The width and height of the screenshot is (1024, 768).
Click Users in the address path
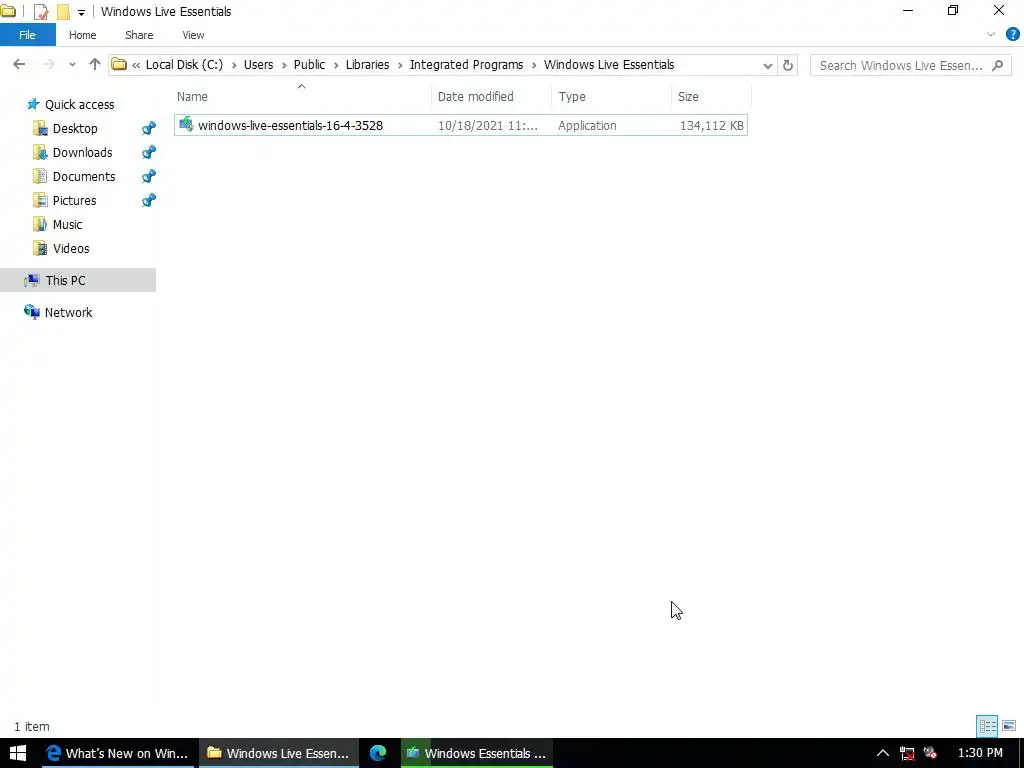click(x=259, y=65)
